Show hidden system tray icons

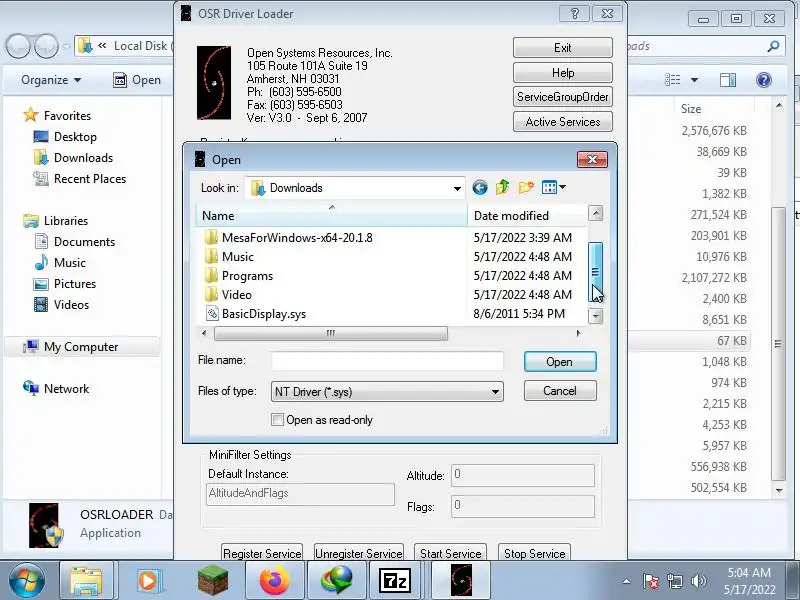pyautogui.click(x=626, y=581)
